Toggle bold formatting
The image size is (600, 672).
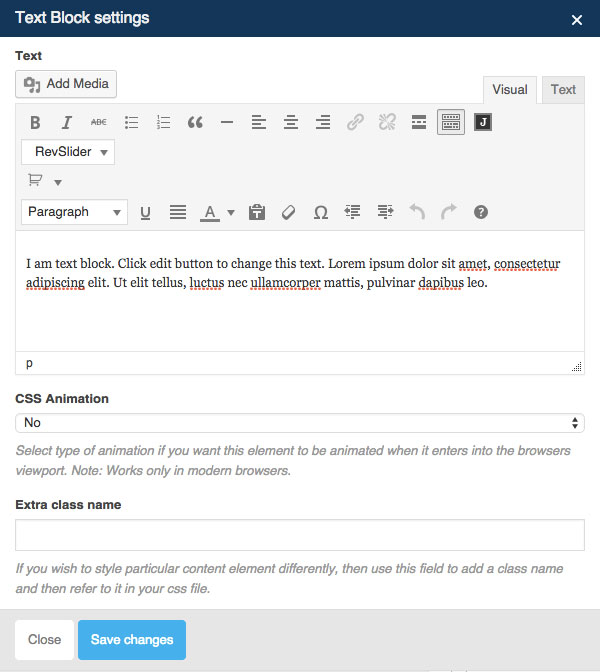point(35,123)
